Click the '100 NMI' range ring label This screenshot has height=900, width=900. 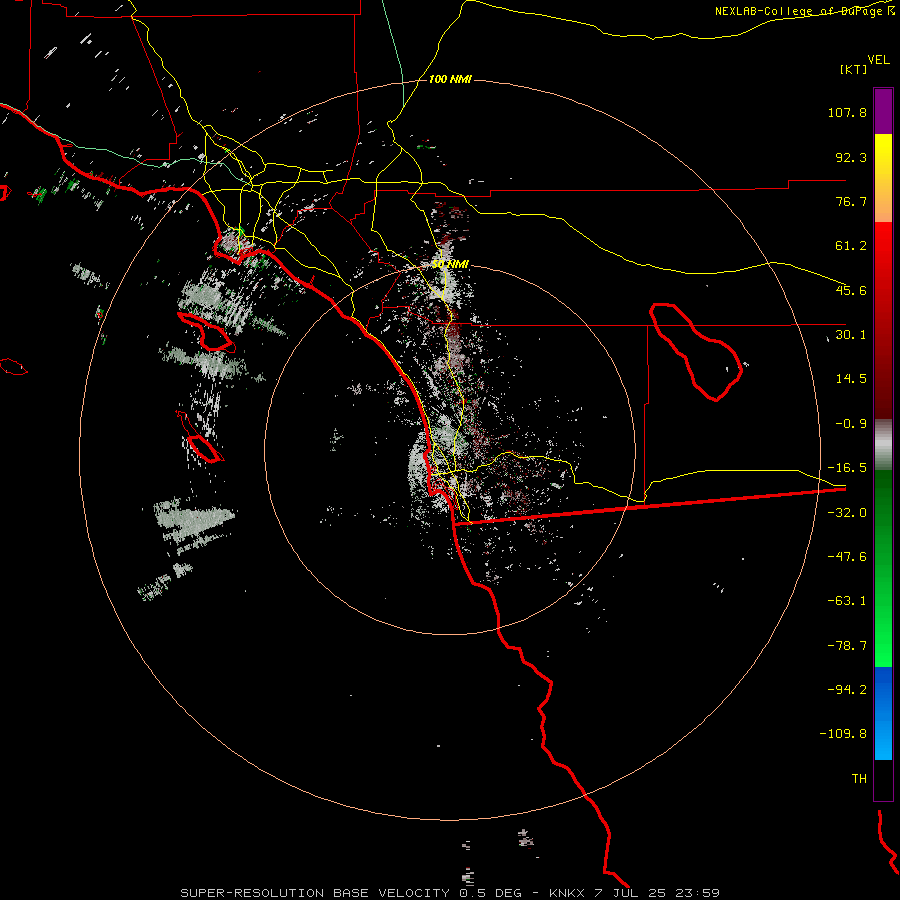pos(450,79)
